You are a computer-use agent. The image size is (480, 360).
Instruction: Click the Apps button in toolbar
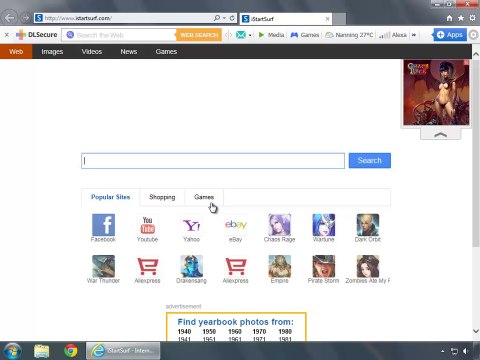pos(450,35)
